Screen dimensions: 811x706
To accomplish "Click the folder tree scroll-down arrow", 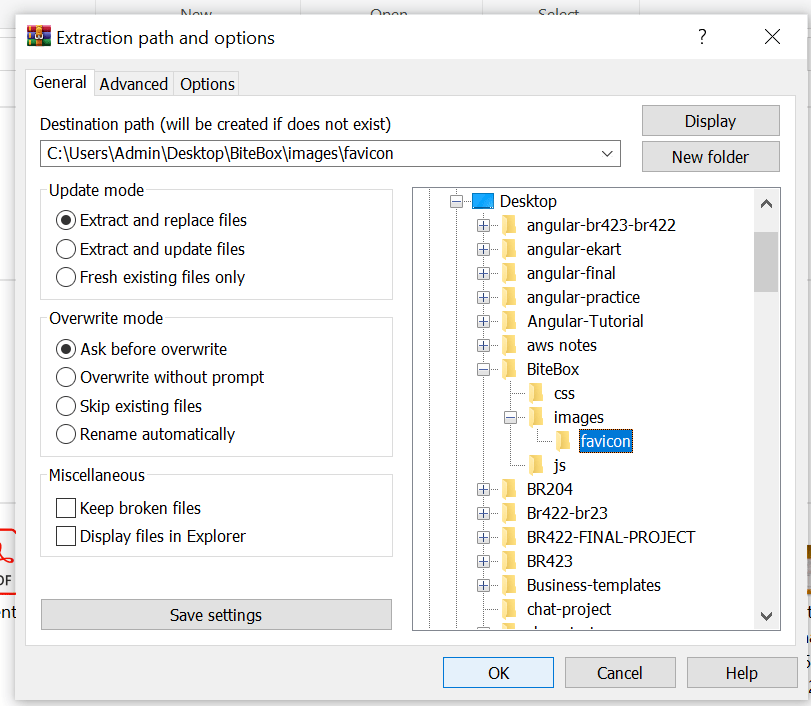I will click(767, 616).
